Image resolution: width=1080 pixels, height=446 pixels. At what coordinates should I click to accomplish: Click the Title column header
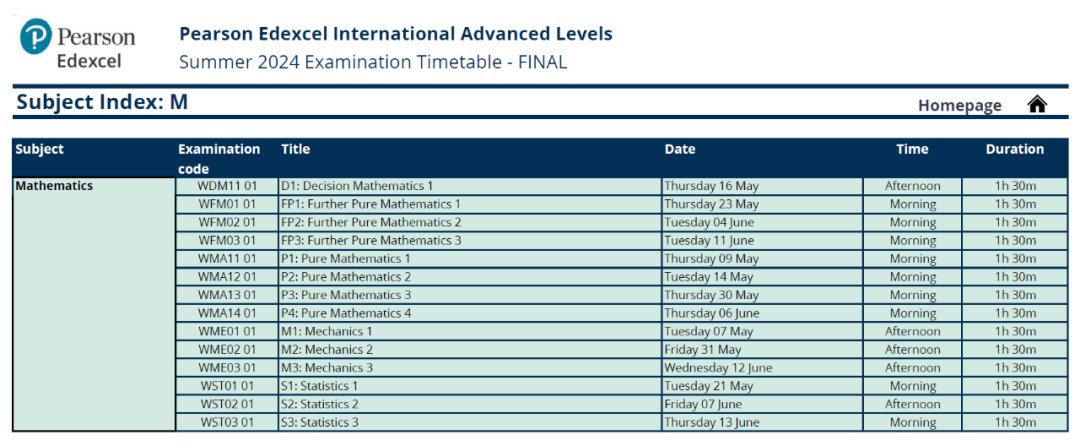point(295,149)
